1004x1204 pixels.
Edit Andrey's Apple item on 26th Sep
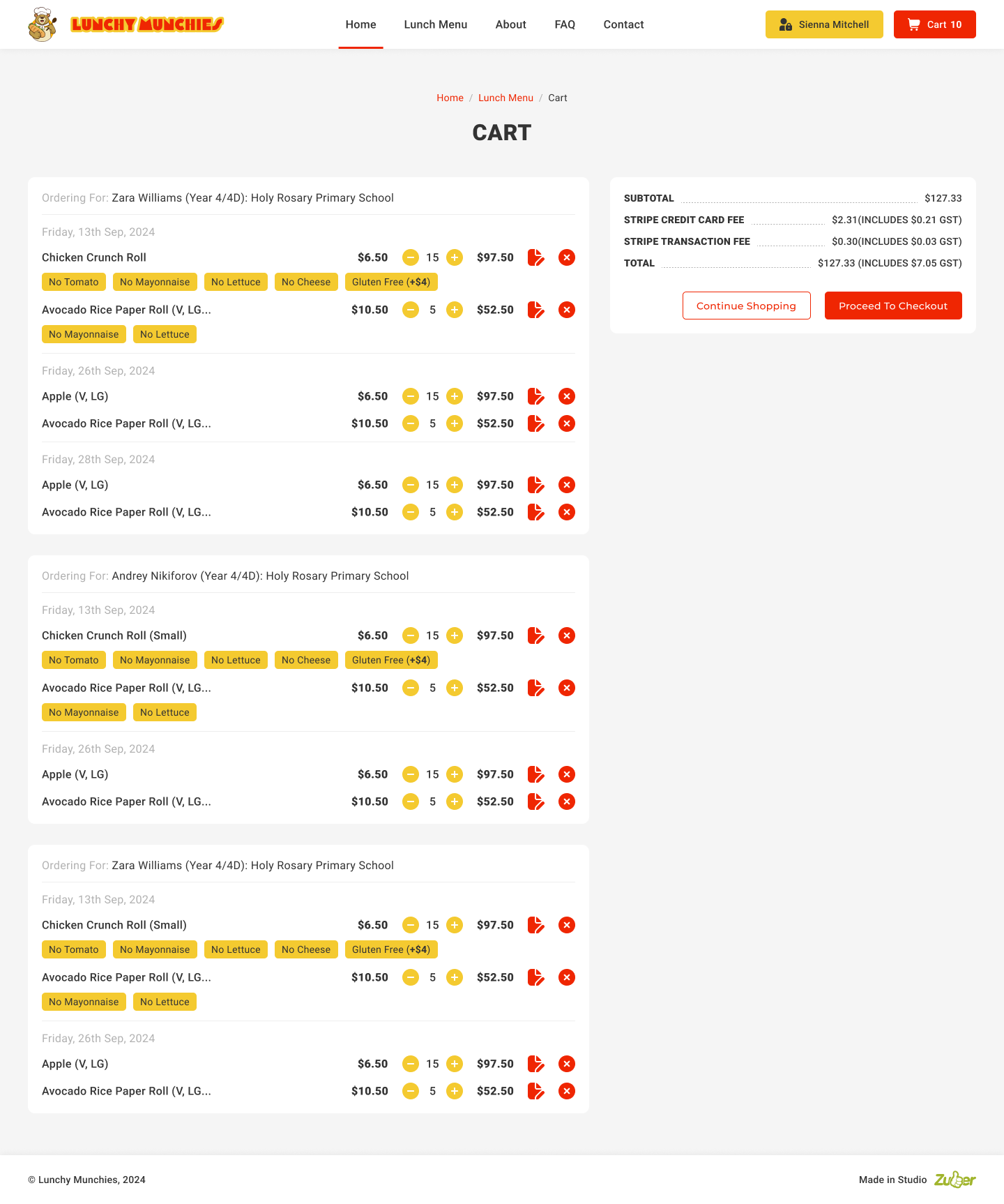click(535, 774)
